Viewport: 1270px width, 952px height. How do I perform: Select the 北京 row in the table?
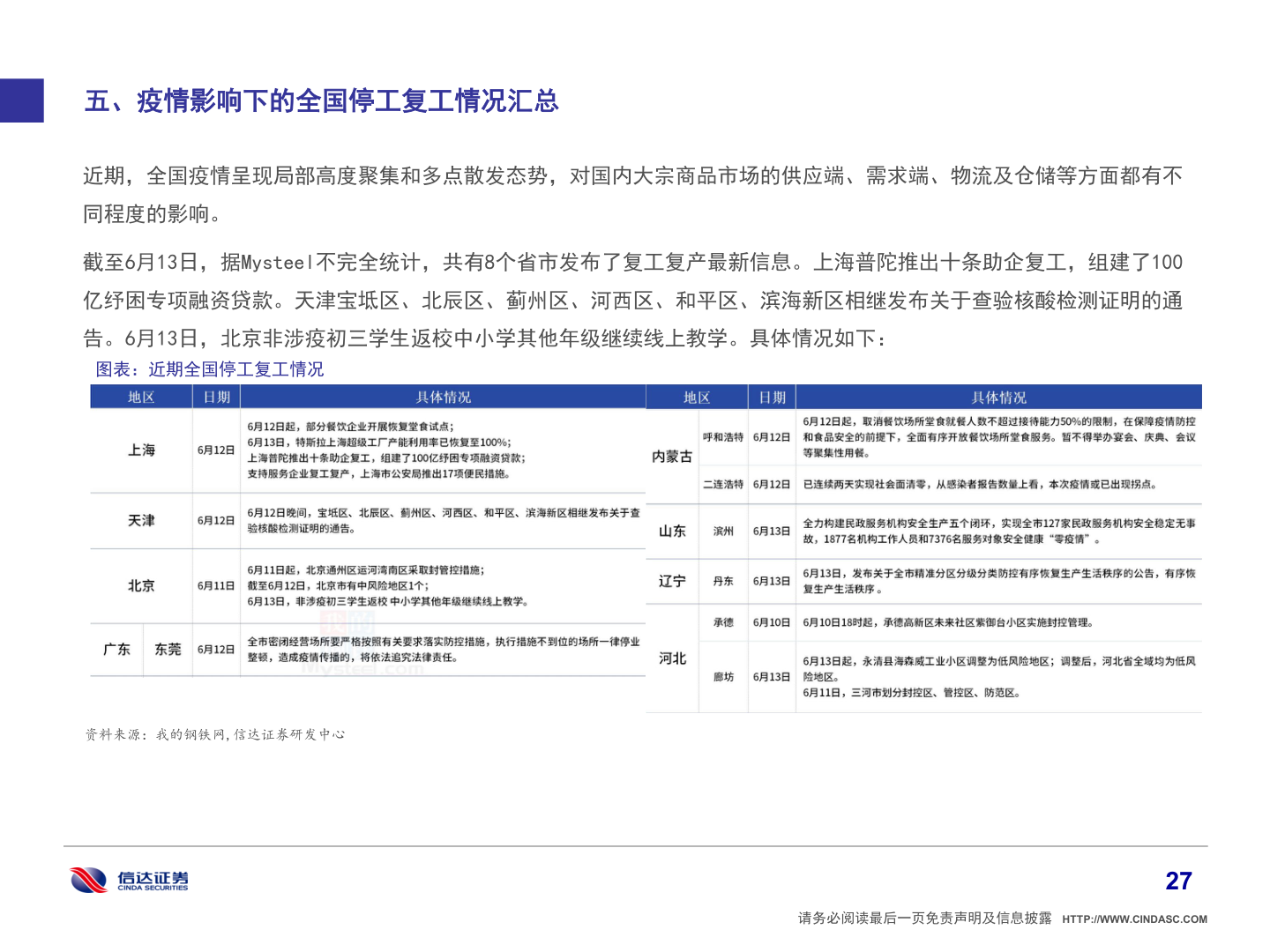139,584
